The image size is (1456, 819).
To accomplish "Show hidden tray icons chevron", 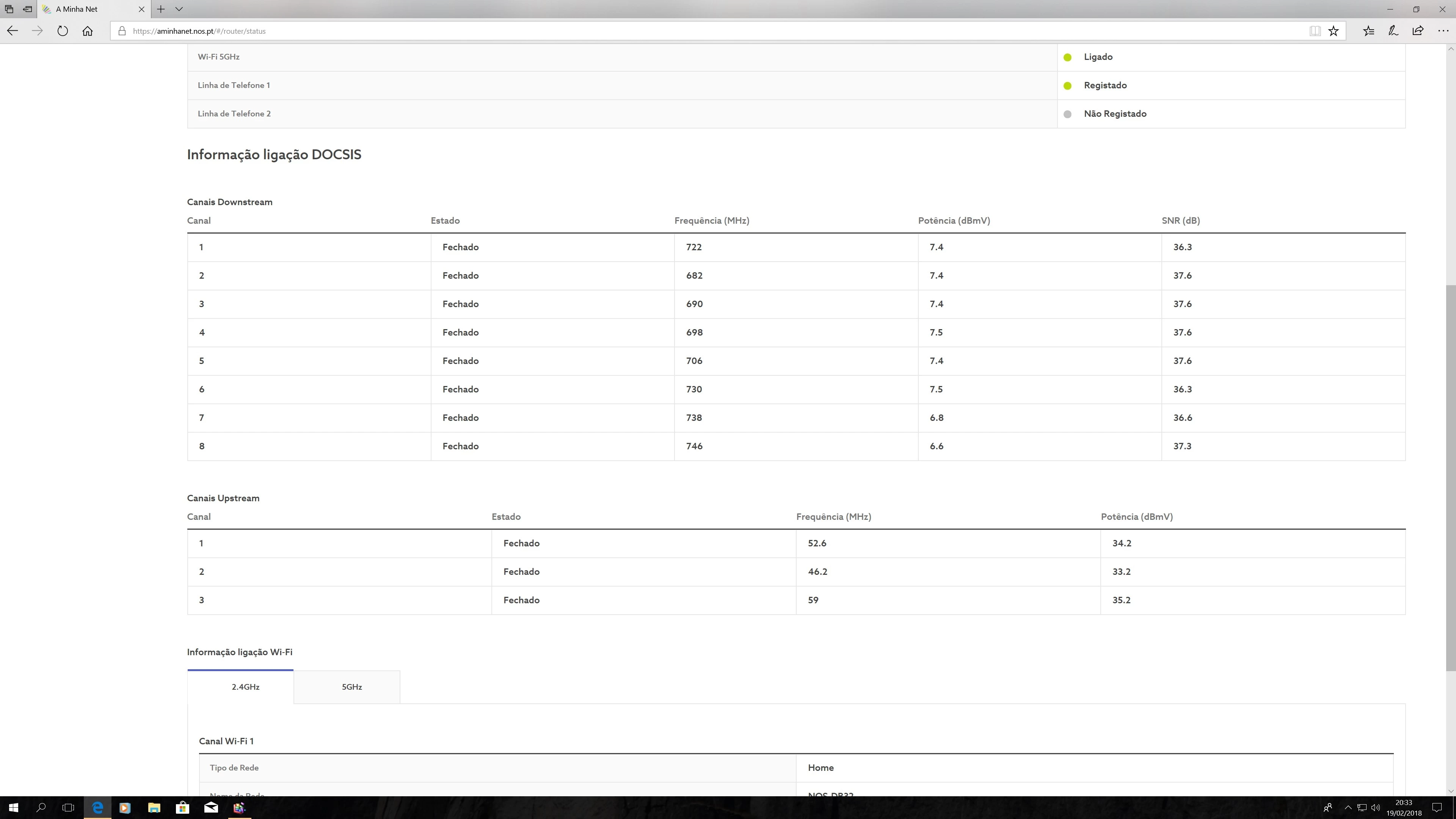I will 1348,808.
